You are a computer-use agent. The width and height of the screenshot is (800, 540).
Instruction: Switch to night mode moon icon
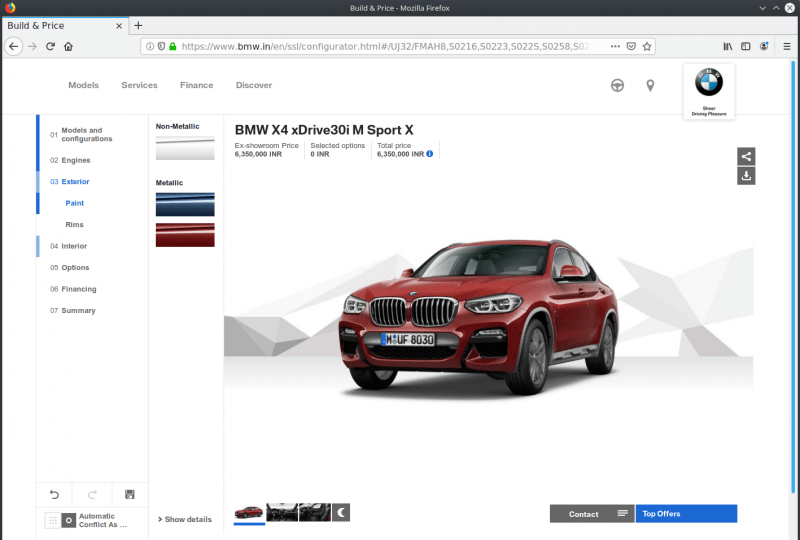click(341, 512)
